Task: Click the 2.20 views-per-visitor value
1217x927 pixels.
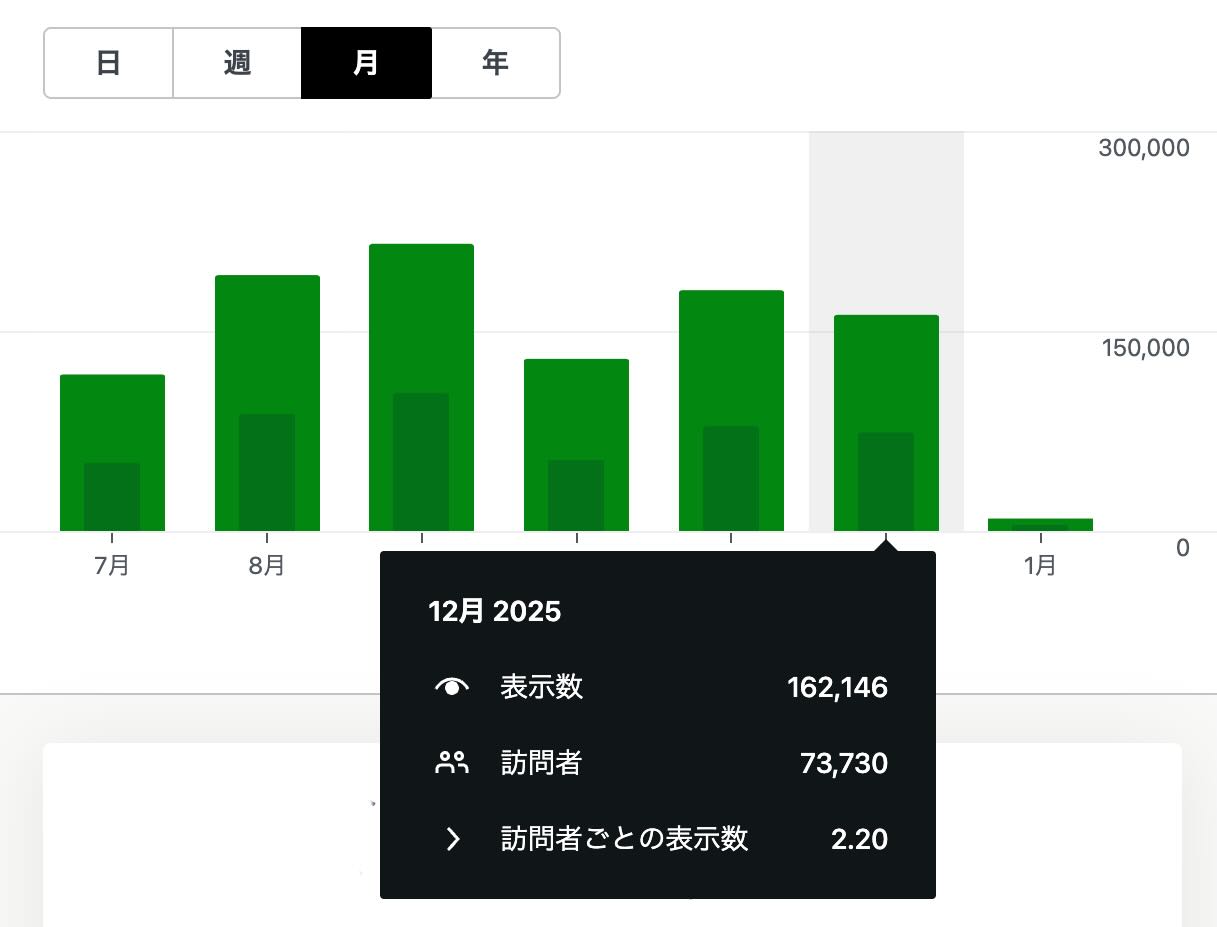Action: [859, 839]
